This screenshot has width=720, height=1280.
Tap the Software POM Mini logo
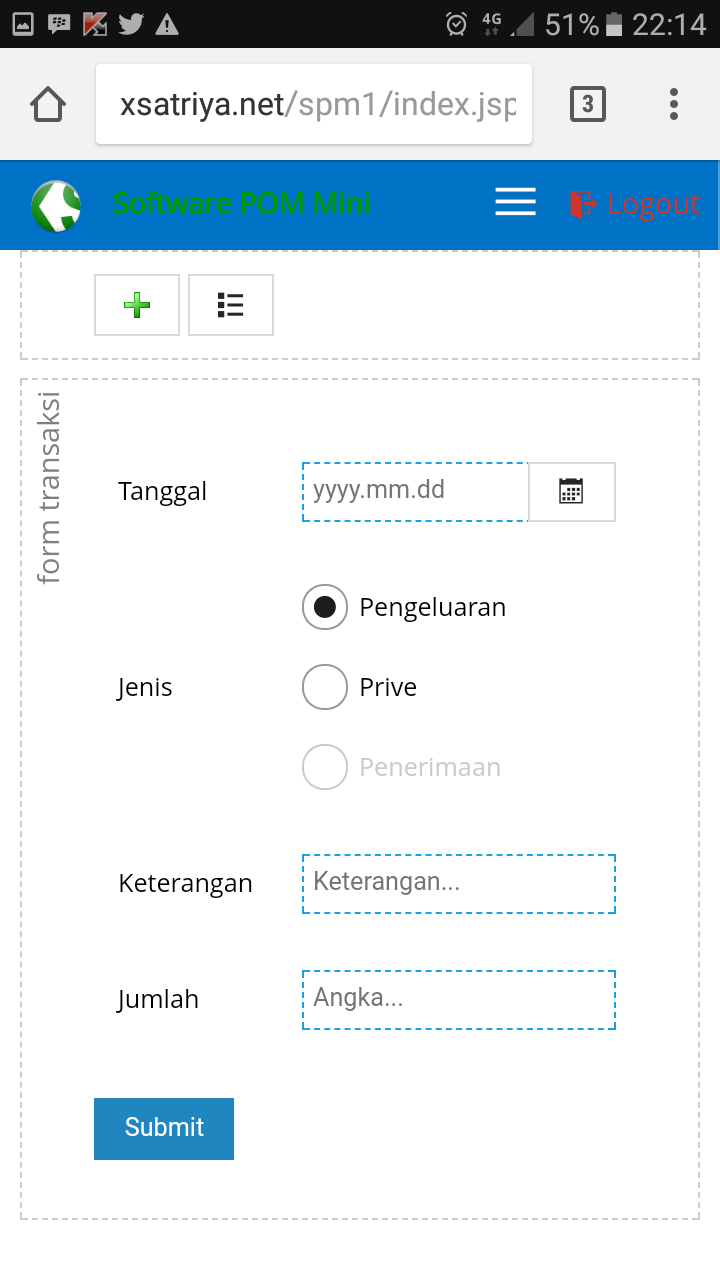pos(56,205)
